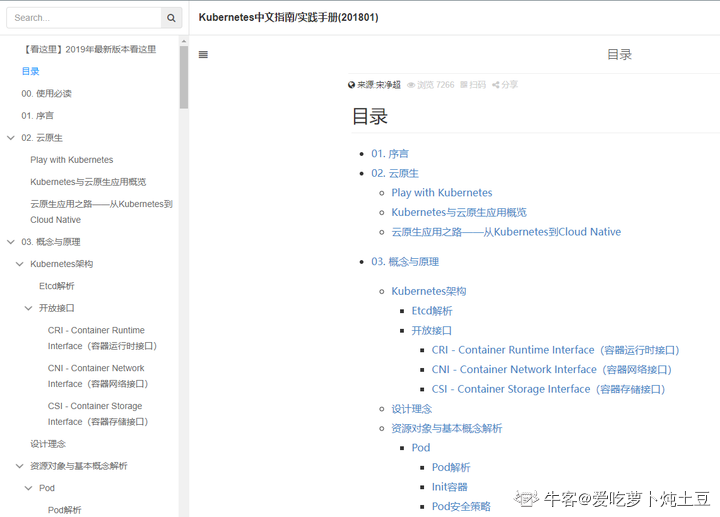Follow the Pod content link
This screenshot has height=517, width=720.
pos(421,448)
